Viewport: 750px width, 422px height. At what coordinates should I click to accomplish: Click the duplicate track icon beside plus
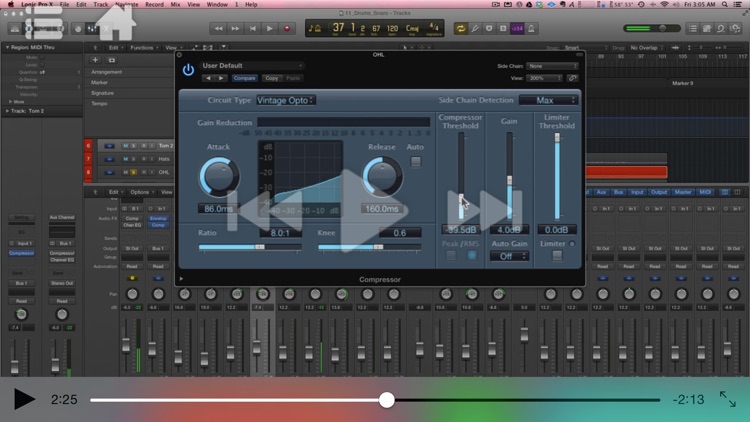(x=111, y=60)
